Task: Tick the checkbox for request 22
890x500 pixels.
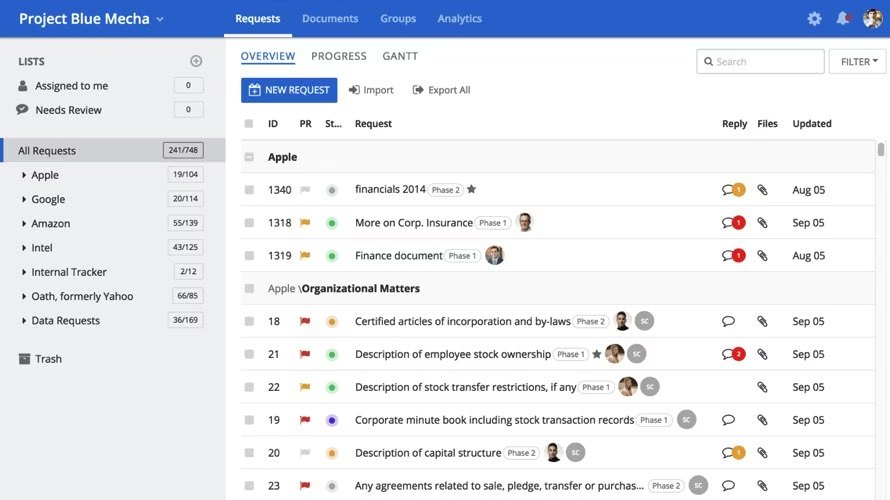Action: point(249,388)
